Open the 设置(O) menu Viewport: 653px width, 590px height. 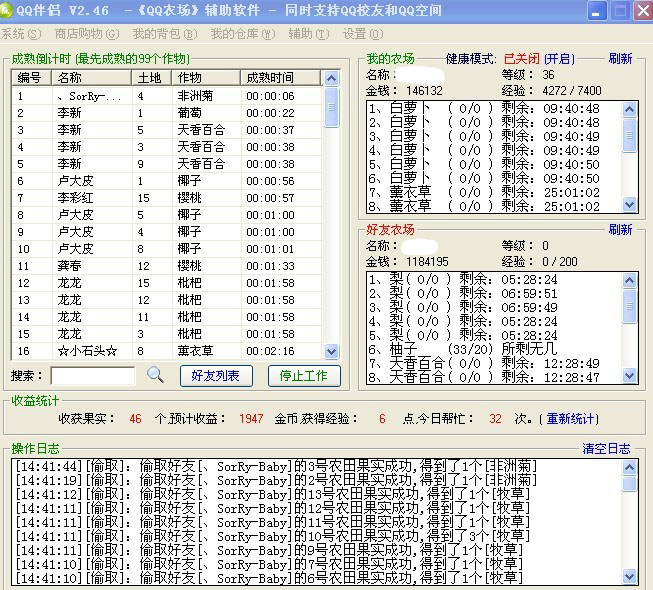(x=363, y=34)
